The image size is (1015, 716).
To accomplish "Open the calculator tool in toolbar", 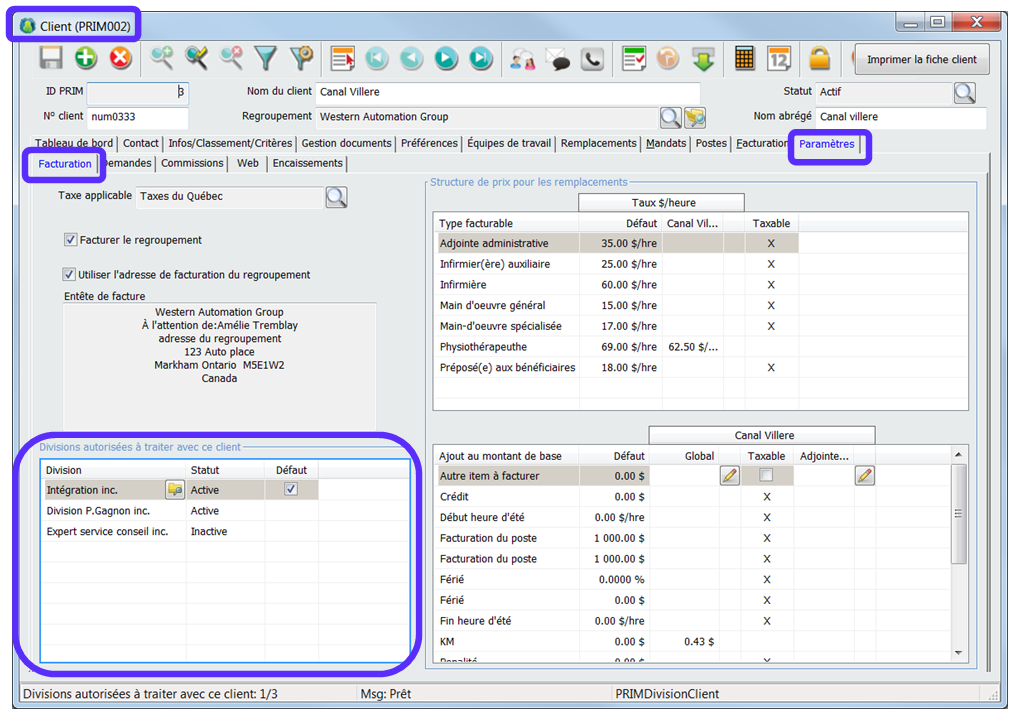I will [744, 59].
